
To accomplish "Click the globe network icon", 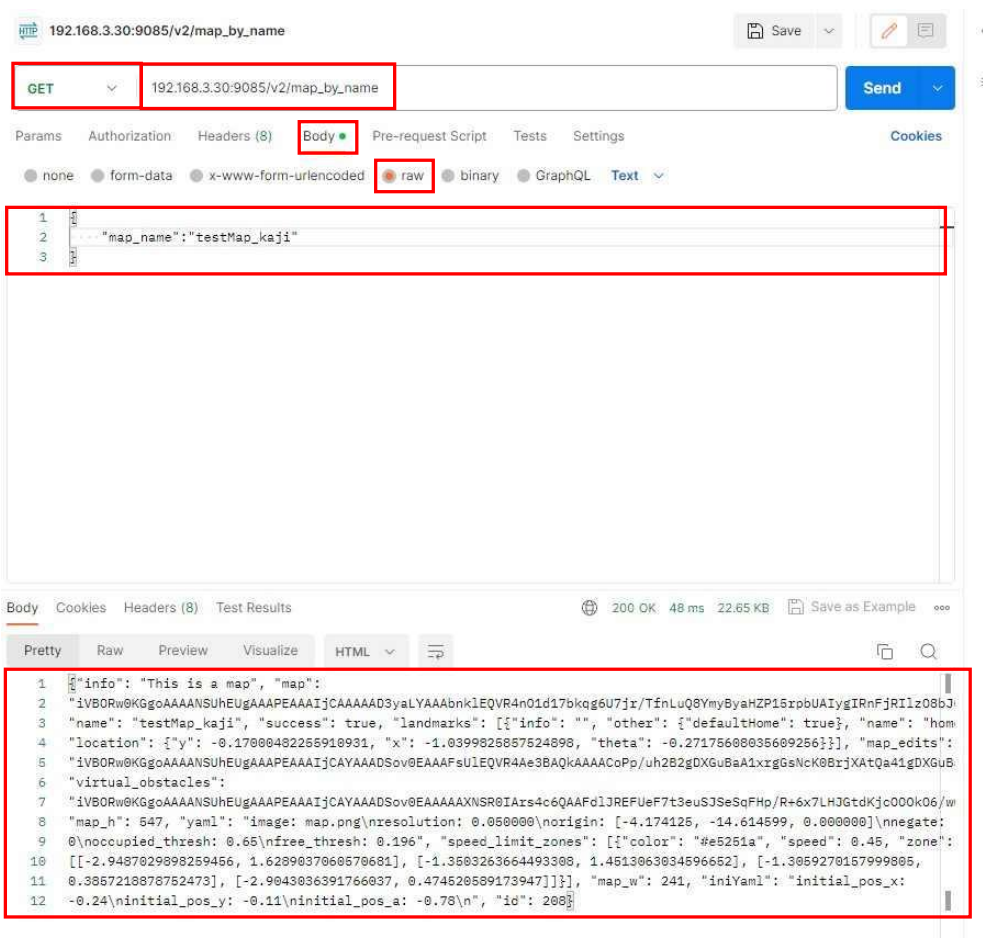I will coord(590,607).
